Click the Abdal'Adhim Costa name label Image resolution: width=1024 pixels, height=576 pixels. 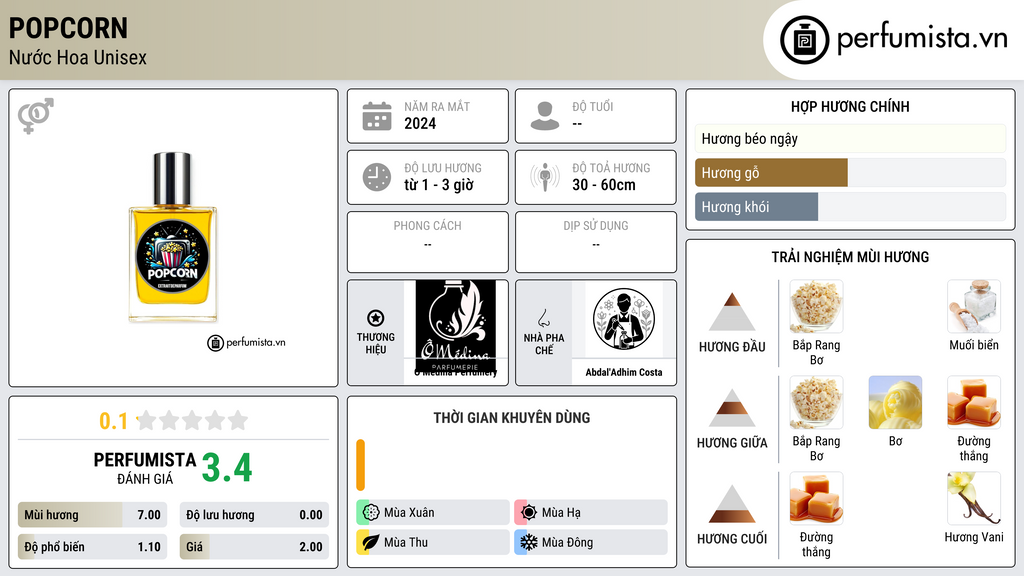[624, 372]
